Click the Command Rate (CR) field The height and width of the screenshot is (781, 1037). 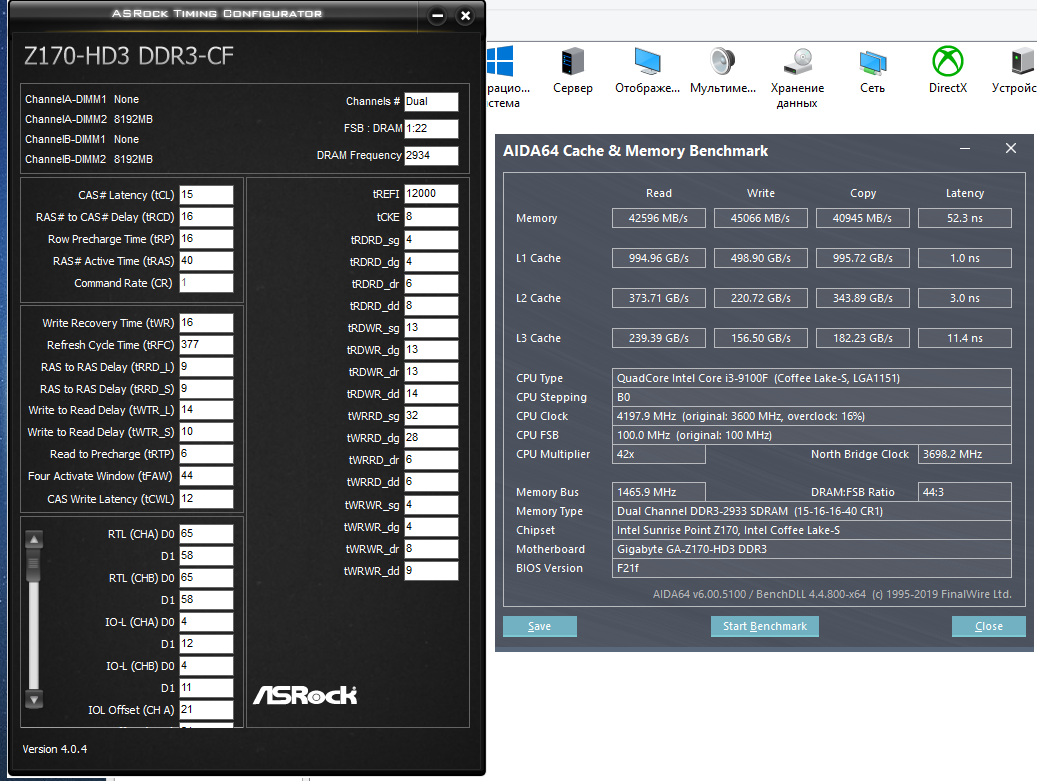[x=206, y=283]
